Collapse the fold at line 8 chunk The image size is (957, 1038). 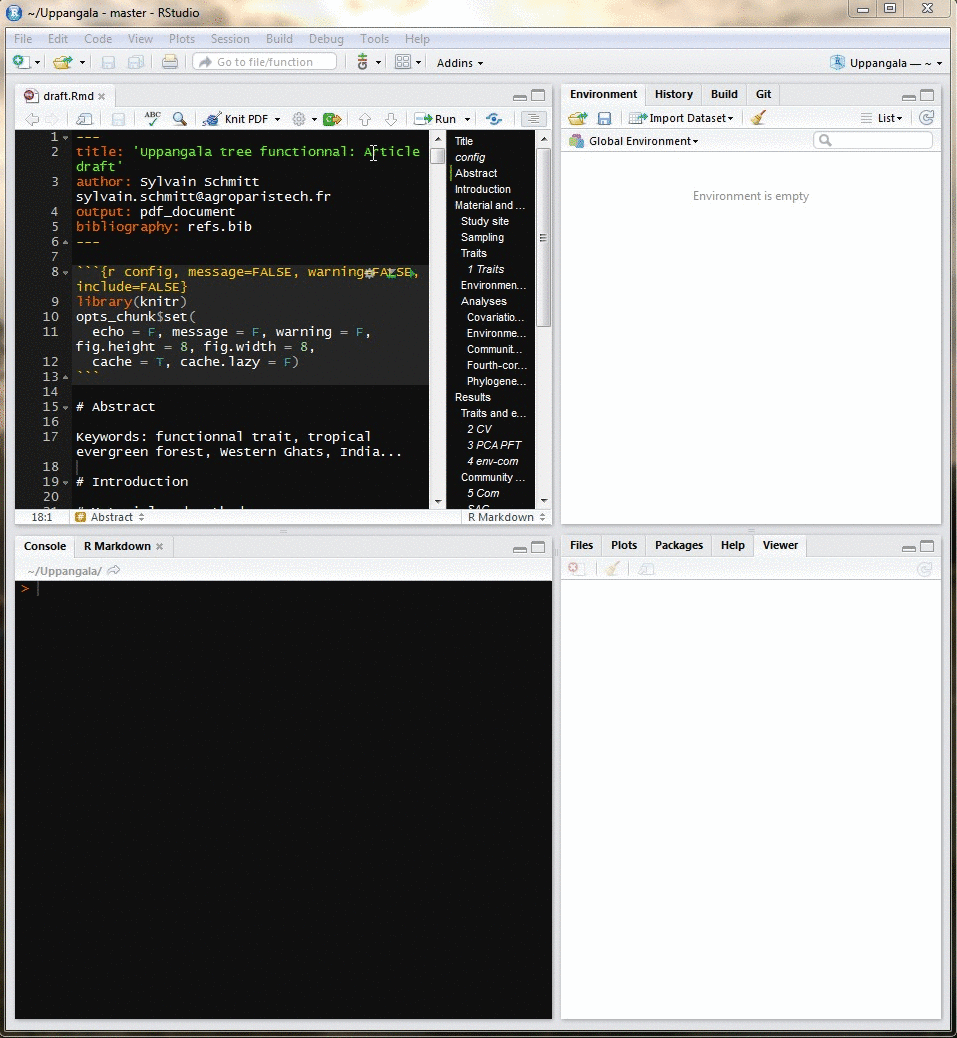pos(66,273)
